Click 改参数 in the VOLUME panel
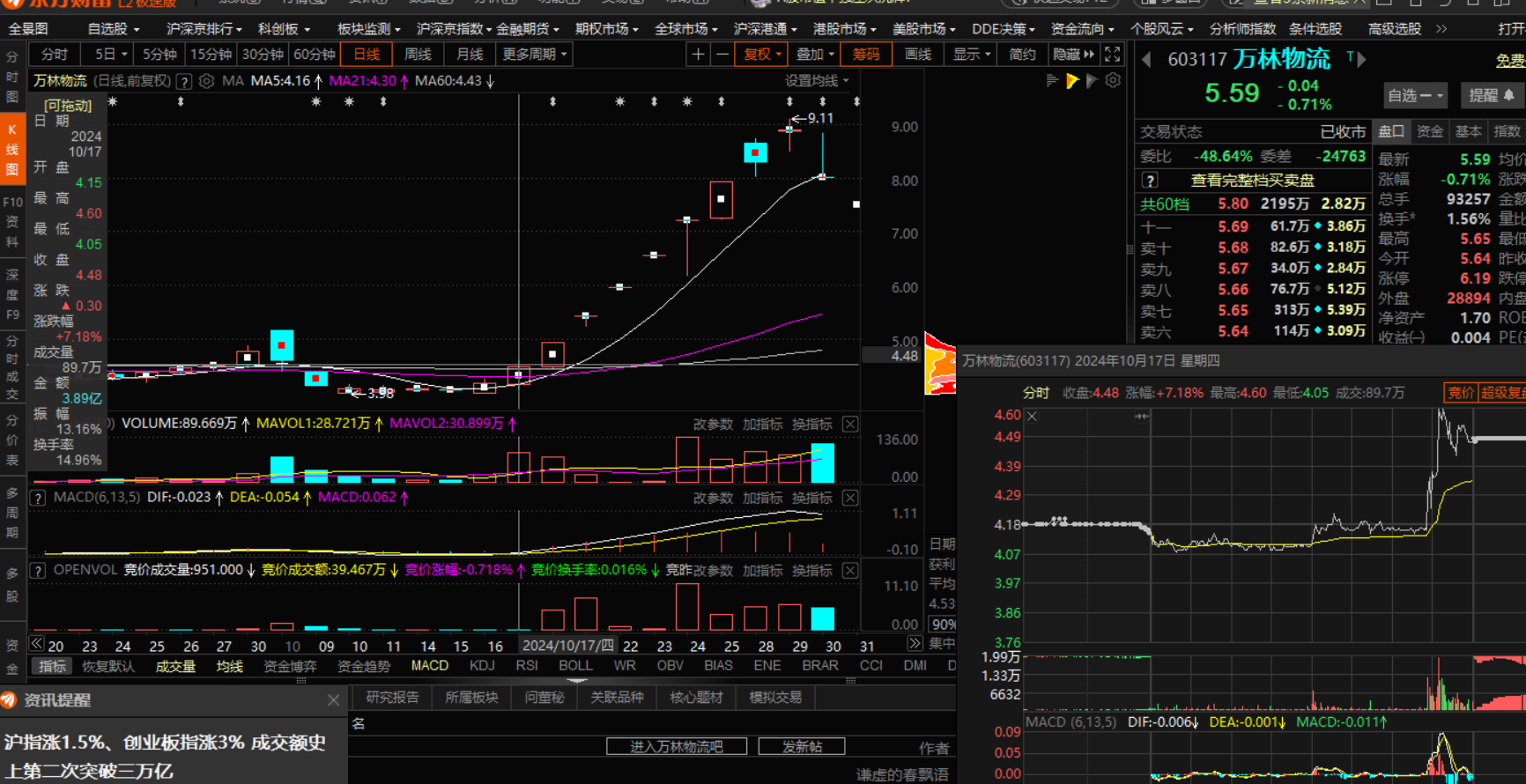The width and height of the screenshot is (1526, 784). pyautogui.click(x=713, y=425)
